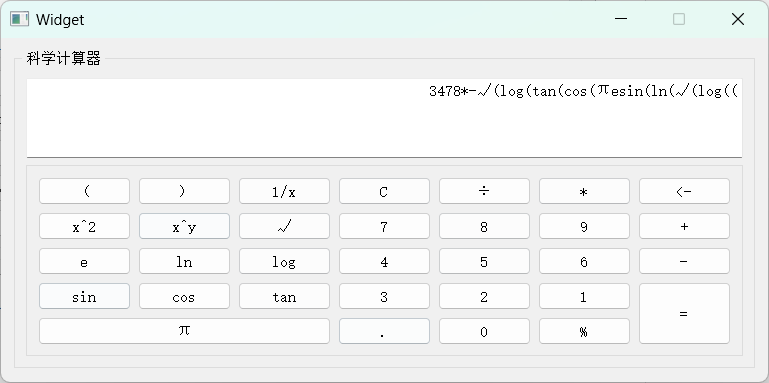The width and height of the screenshot is (769, 383).
Task: Insert an opening parenthesis
Action: [84, 191]
